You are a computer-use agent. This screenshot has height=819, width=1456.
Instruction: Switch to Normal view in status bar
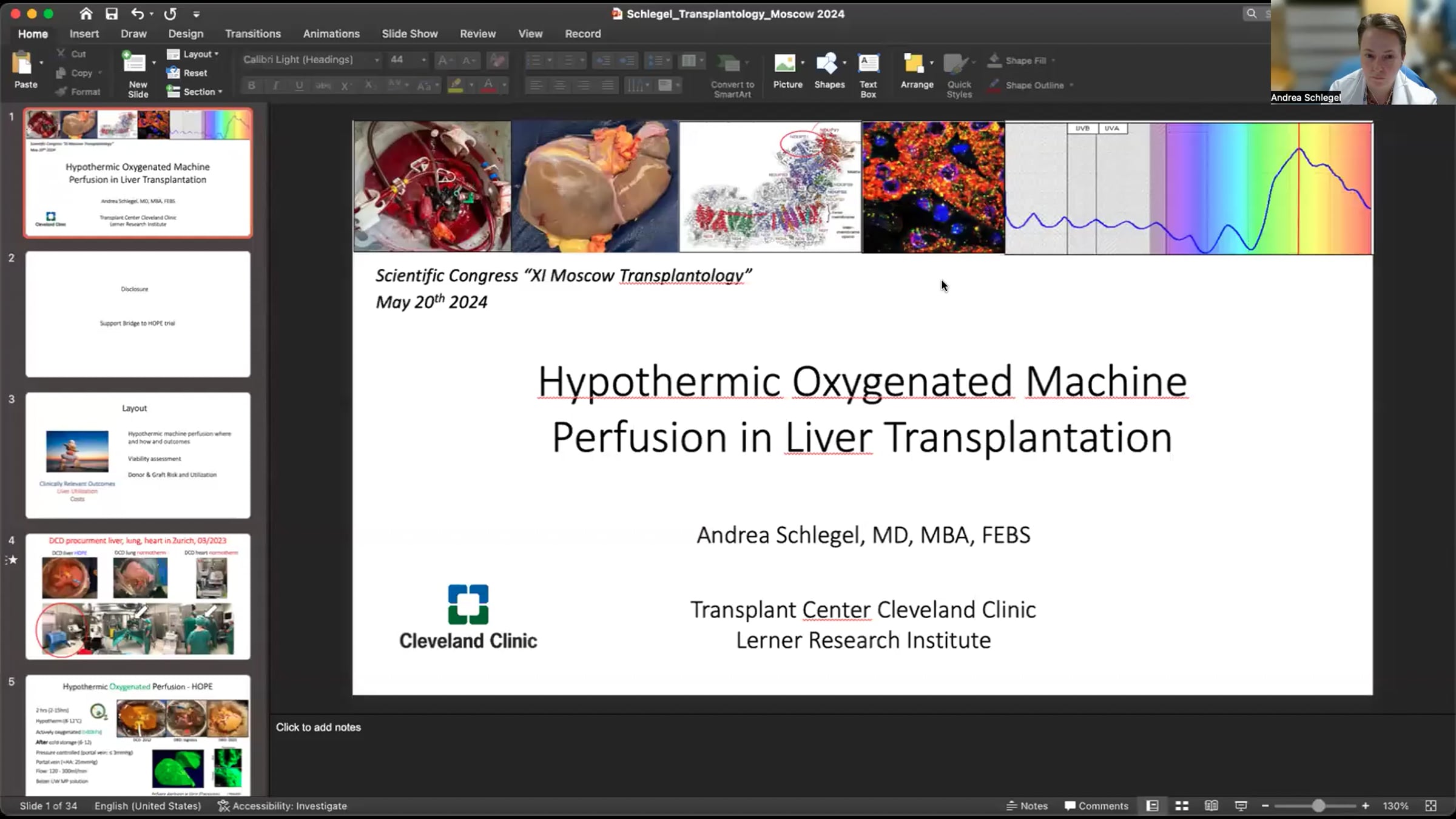(x=1152, y=806)
